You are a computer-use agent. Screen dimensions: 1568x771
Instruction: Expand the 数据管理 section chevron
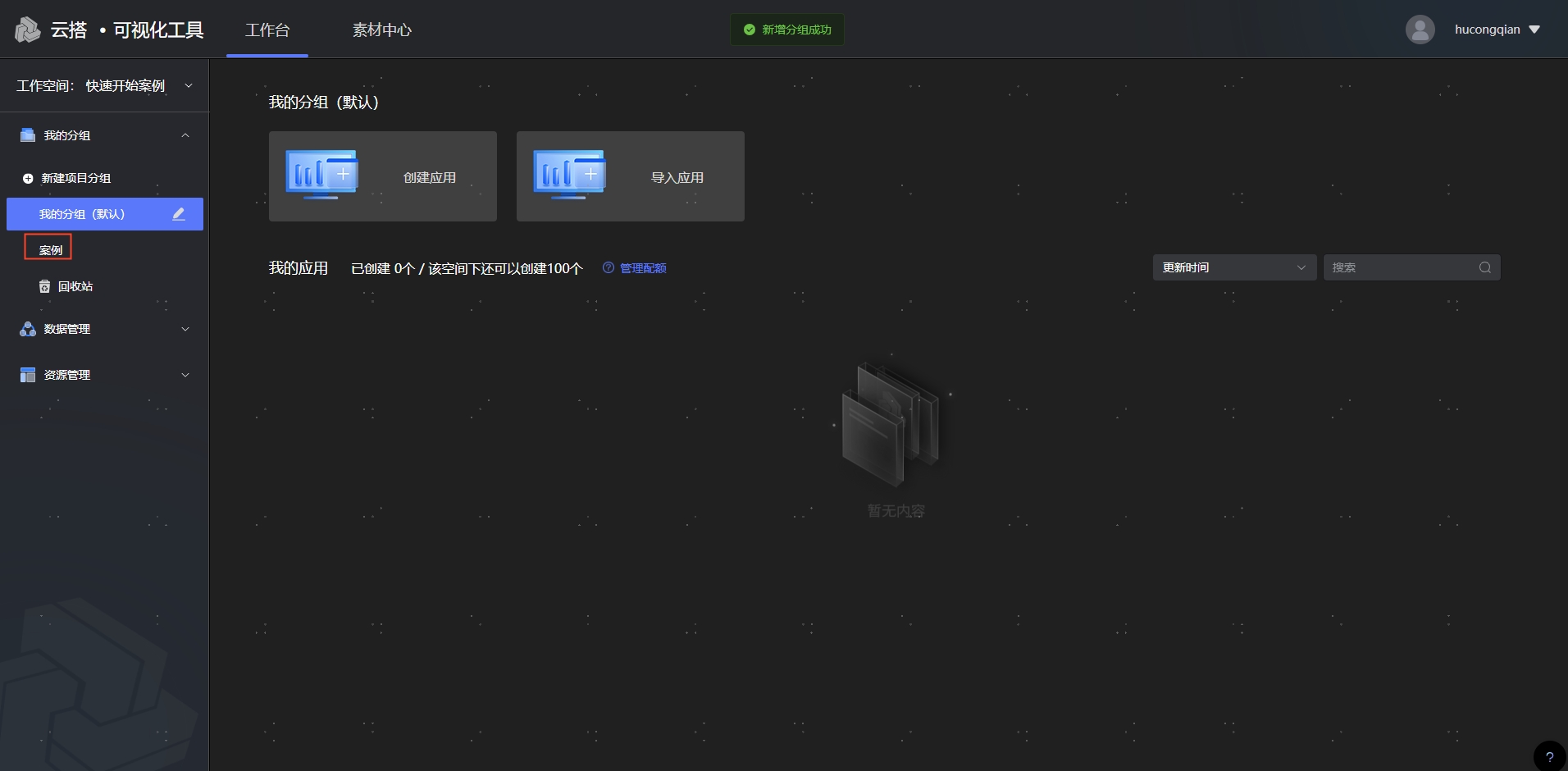[185, 329]
